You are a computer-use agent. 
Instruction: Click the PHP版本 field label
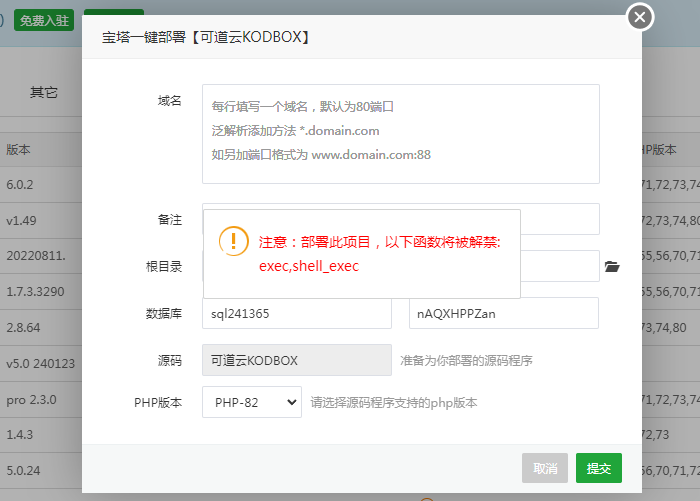point(158,403)
